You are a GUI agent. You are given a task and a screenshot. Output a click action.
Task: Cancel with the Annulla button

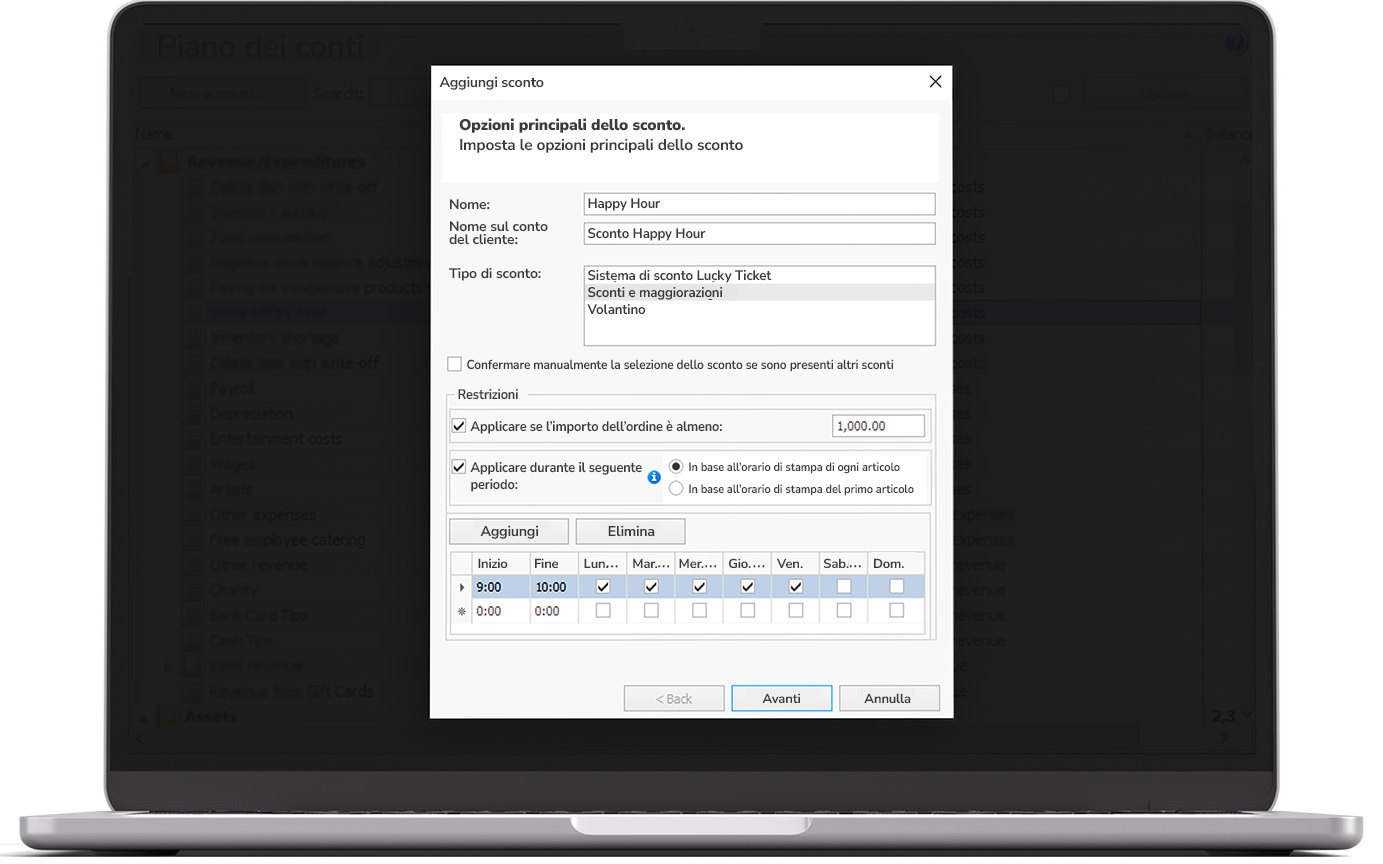[888, 698]
